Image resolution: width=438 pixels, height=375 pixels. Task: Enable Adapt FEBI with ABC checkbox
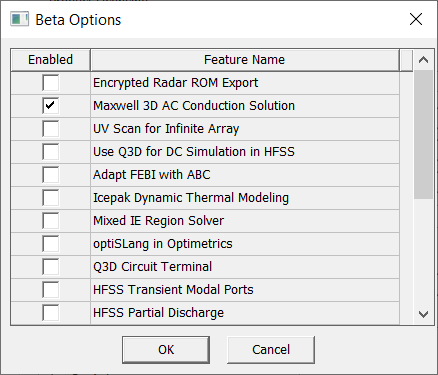click(51, 175)
